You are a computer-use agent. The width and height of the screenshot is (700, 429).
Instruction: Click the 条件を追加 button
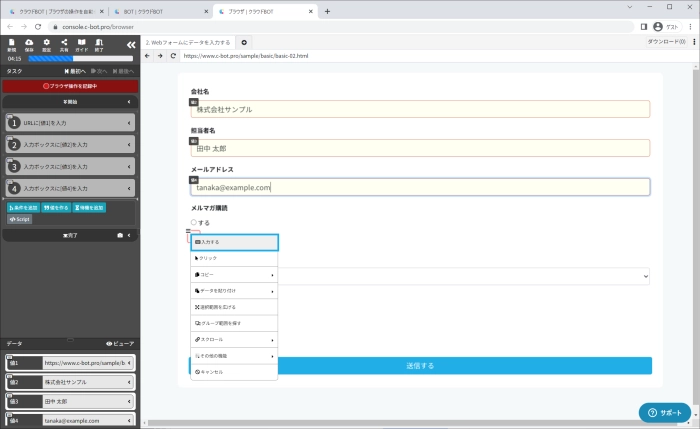point(25,207)
